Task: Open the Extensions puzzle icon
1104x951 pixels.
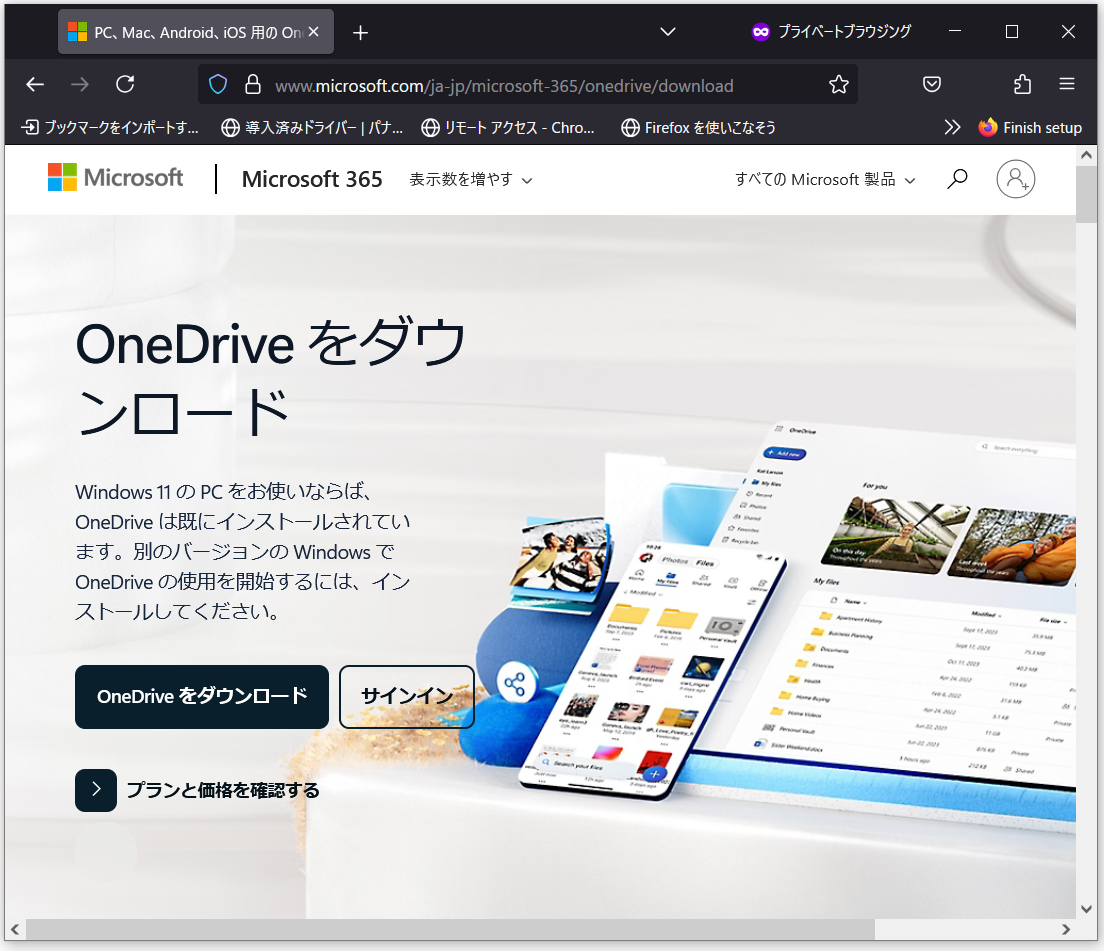Action: (x=1022, y=85)
